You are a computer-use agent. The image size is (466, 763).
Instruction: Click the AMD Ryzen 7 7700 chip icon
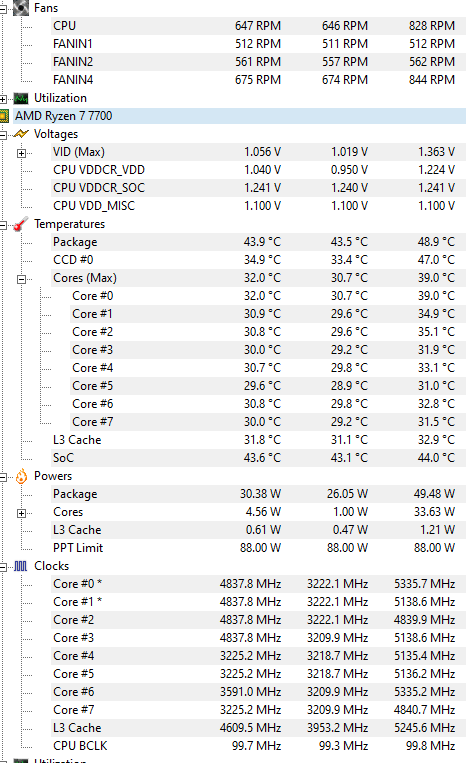tap(4, 116)
